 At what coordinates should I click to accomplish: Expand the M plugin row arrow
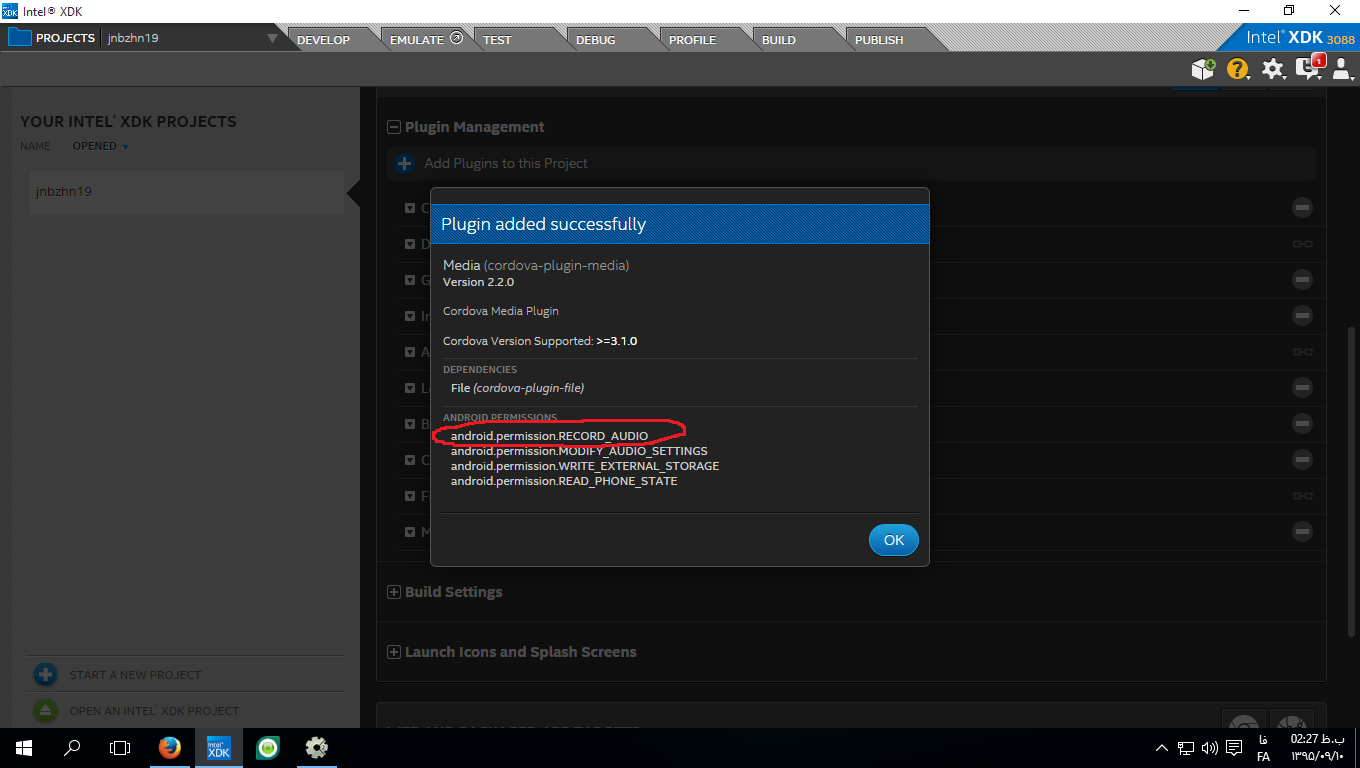pos(410,532)
